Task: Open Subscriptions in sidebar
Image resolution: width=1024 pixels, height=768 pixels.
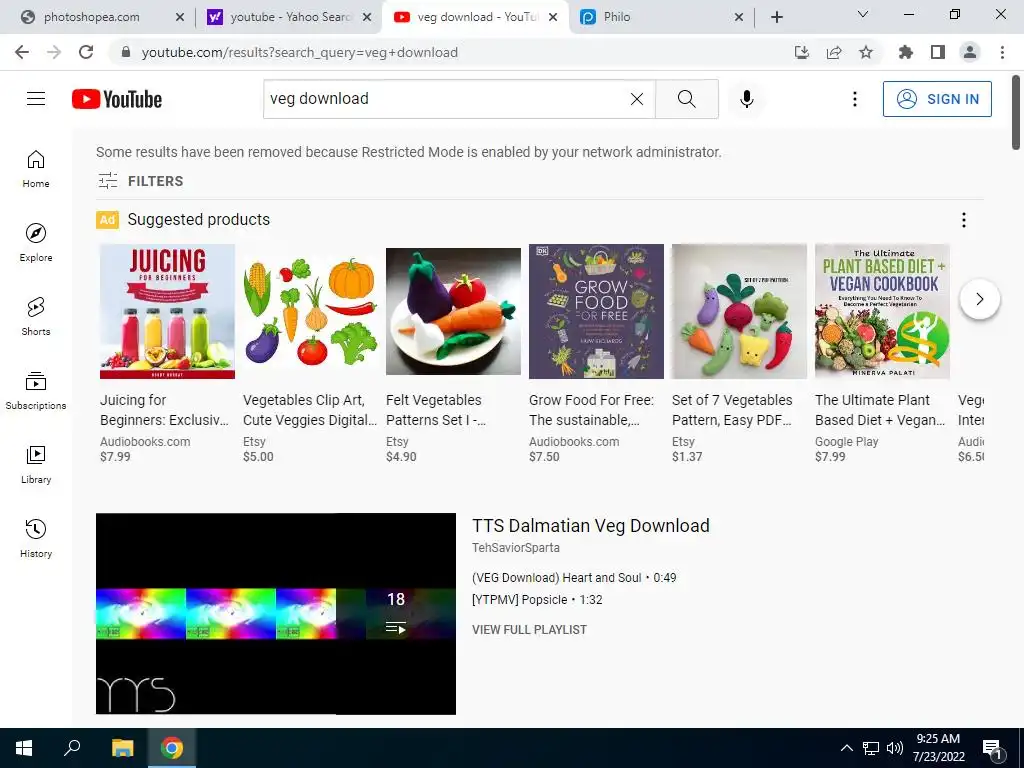Action: coord(36,391)
